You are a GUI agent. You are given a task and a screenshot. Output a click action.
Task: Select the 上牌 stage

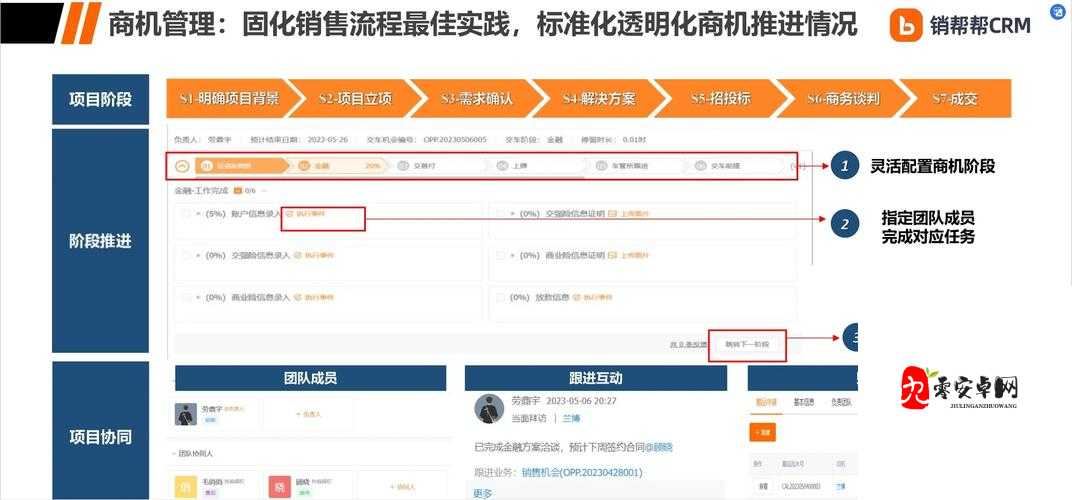click(x=537, y=166)
